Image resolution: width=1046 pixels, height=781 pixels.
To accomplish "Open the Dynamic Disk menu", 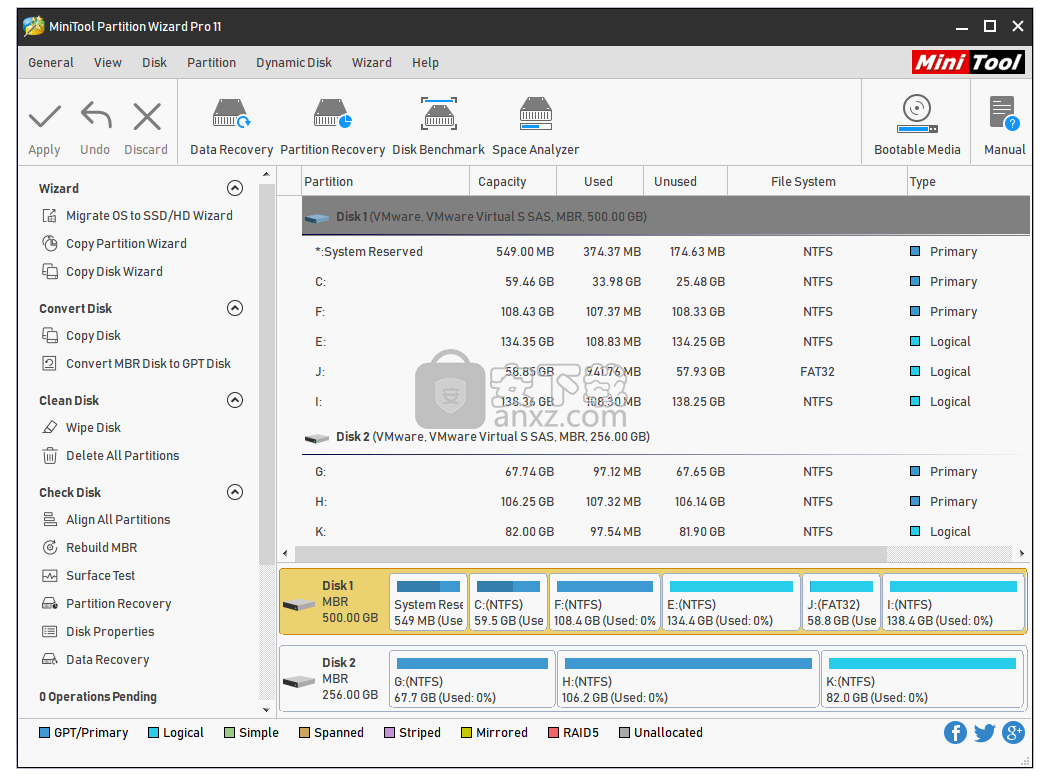I will (294, 63).
